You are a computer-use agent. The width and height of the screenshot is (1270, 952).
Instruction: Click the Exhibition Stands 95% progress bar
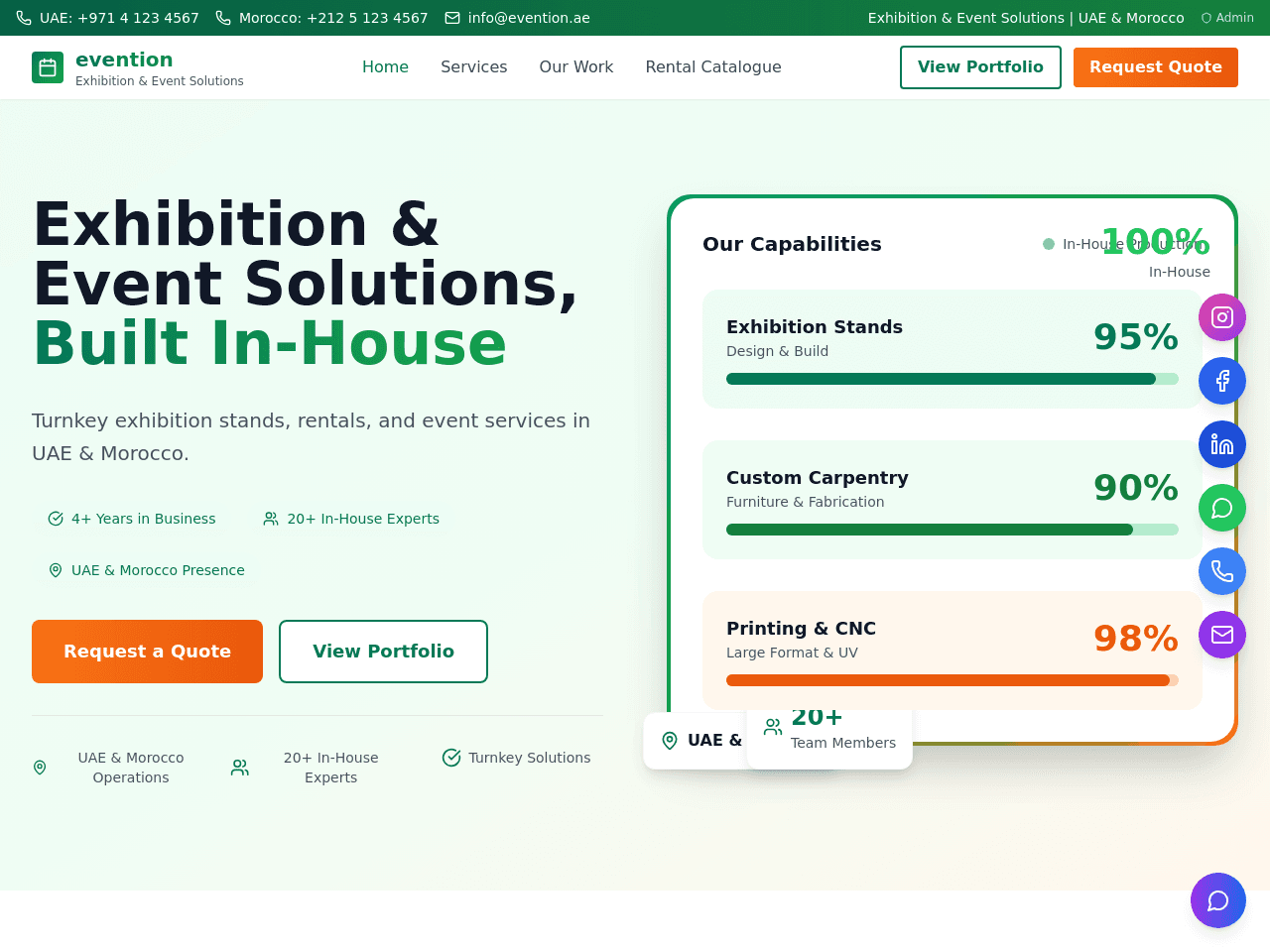pos(952,379)
